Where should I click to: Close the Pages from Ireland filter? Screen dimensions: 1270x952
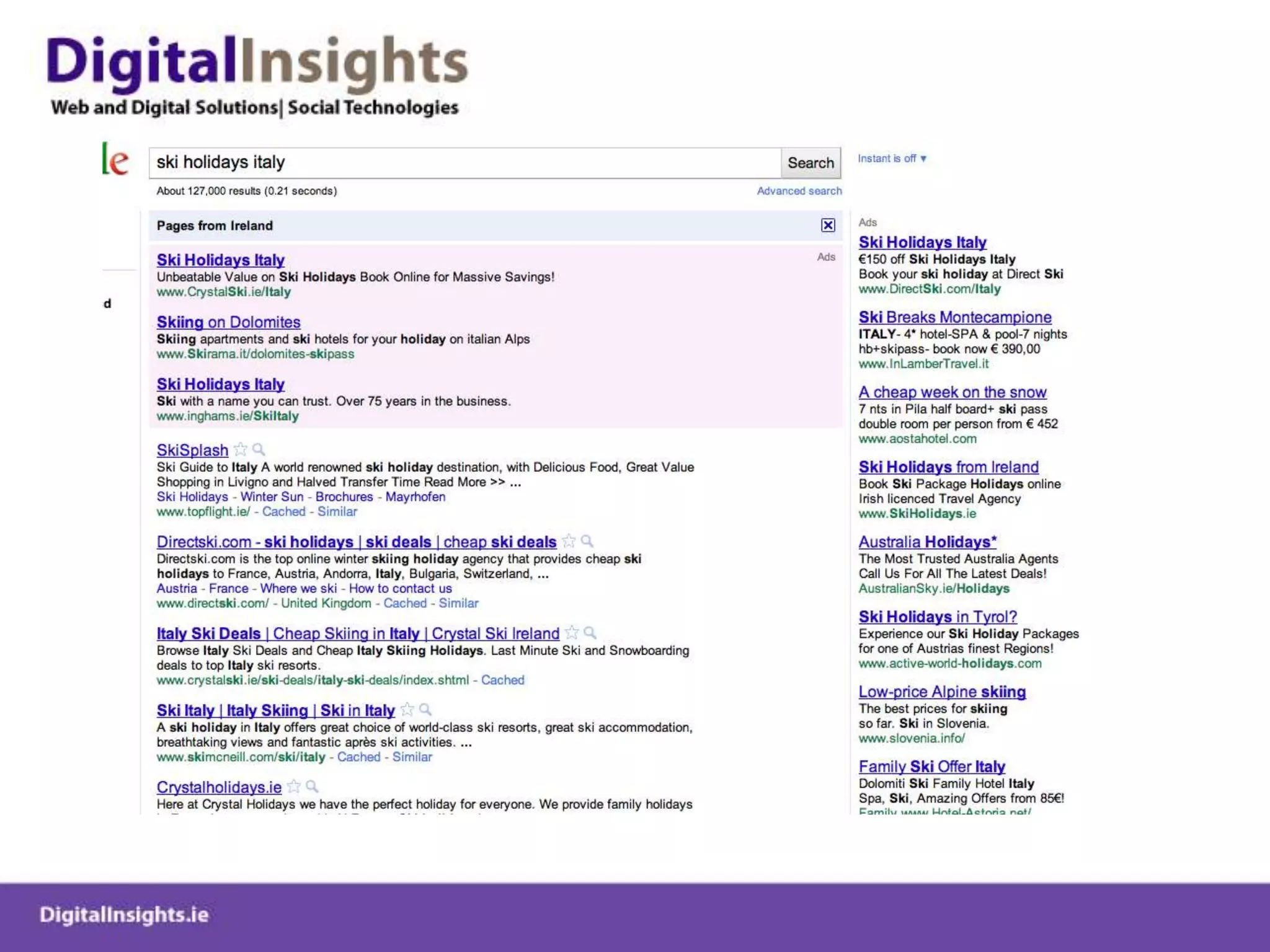828,225
